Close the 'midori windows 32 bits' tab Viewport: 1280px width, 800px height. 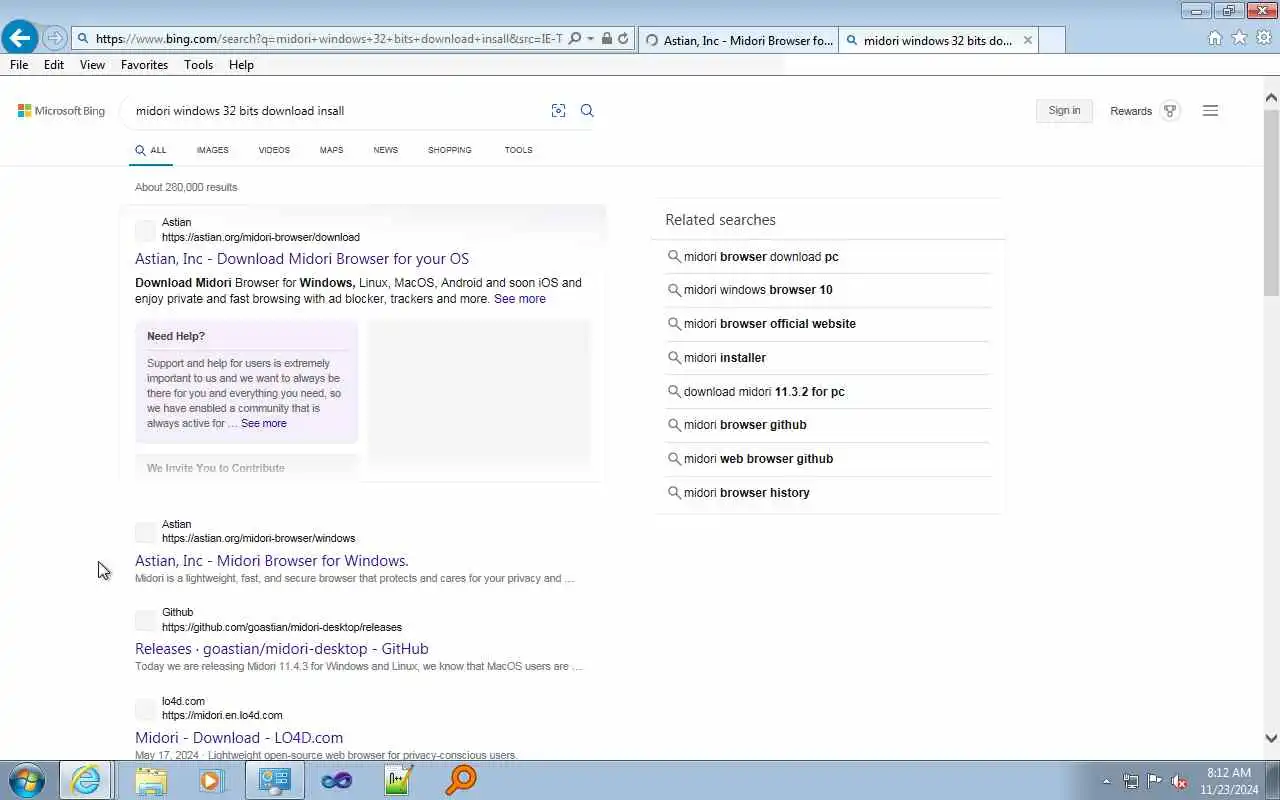pos(1027,41)
